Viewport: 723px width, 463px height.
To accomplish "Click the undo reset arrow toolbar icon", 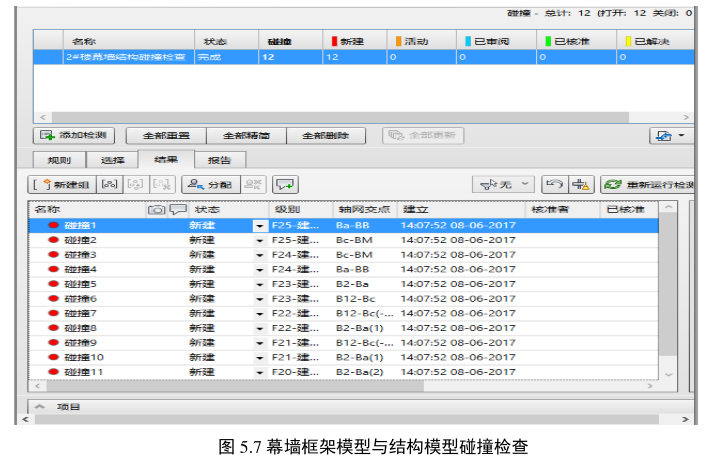I will coord(554,184).
